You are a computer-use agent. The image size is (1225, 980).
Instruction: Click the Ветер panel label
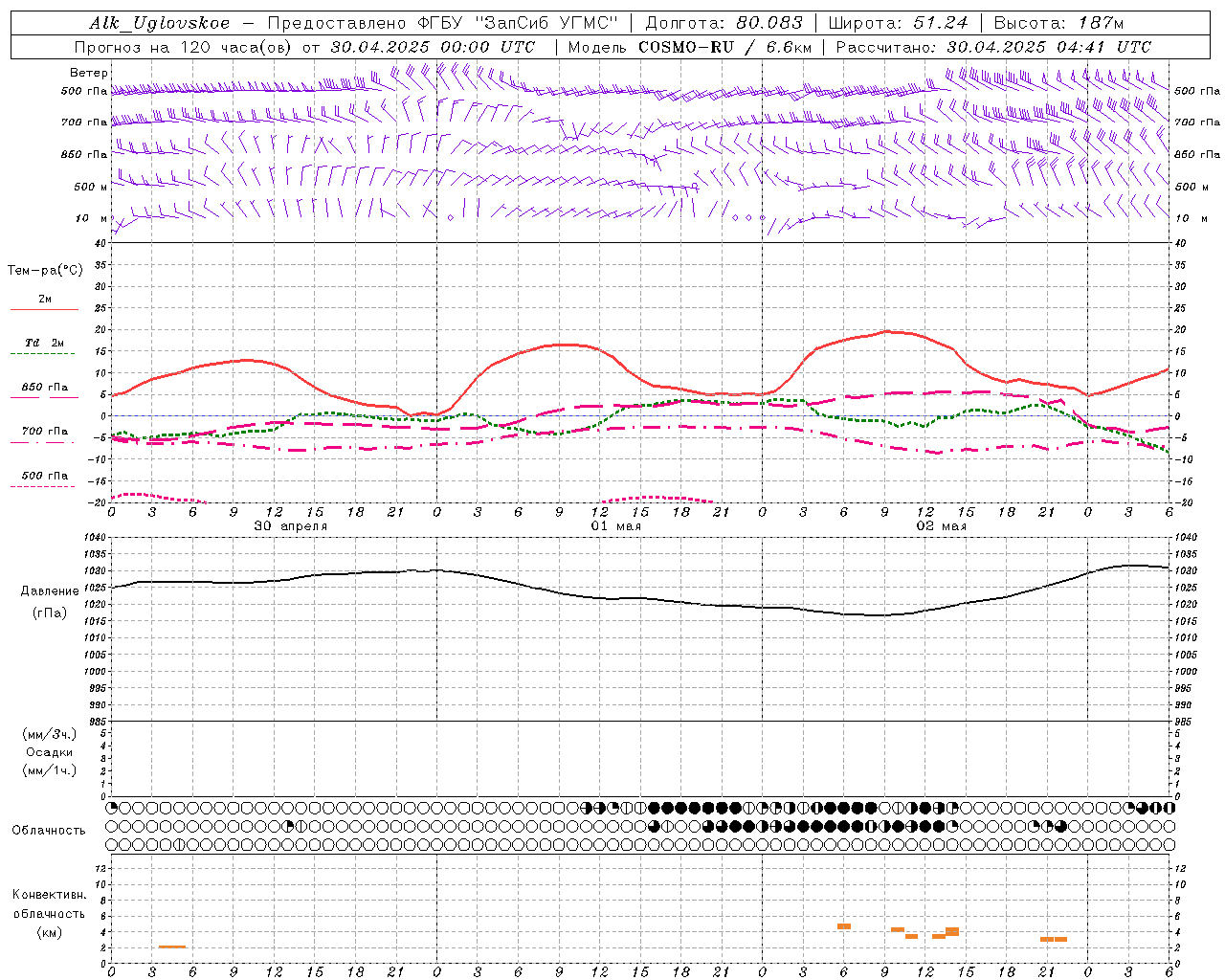pyautogui.click(x=88, y=73)
